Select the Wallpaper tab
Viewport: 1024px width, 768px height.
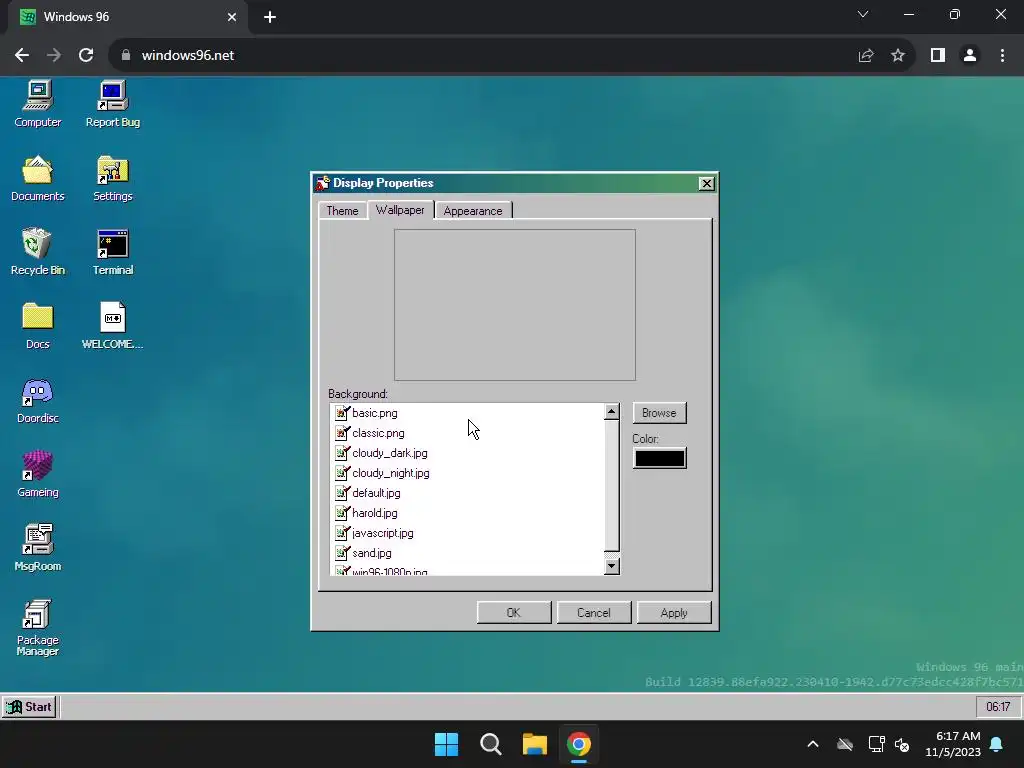tap(400, 210)
